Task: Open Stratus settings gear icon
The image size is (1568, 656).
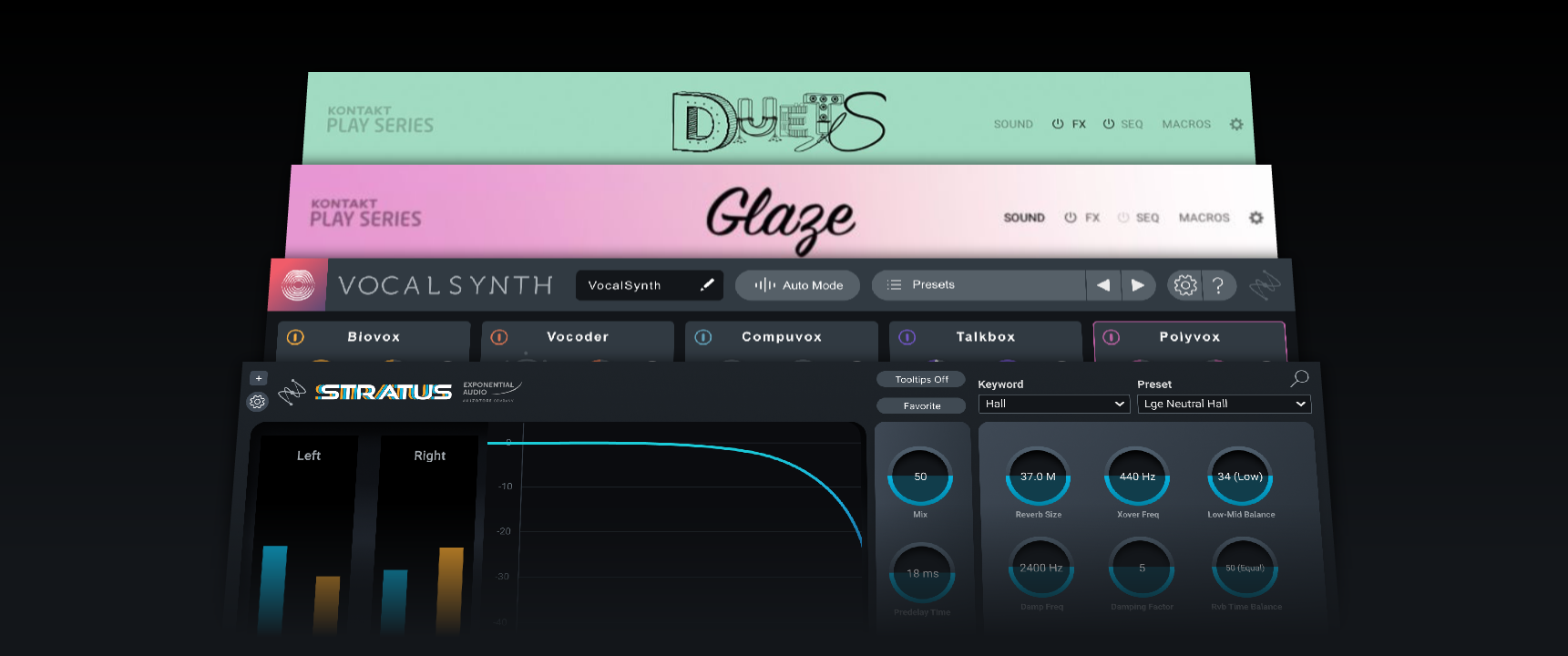Action: [x=258, y=402]
